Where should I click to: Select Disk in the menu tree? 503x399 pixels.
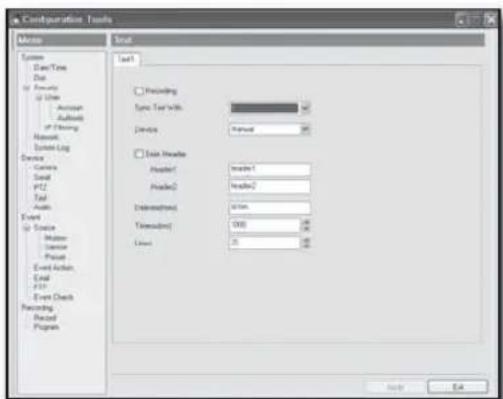coord(40,78)
